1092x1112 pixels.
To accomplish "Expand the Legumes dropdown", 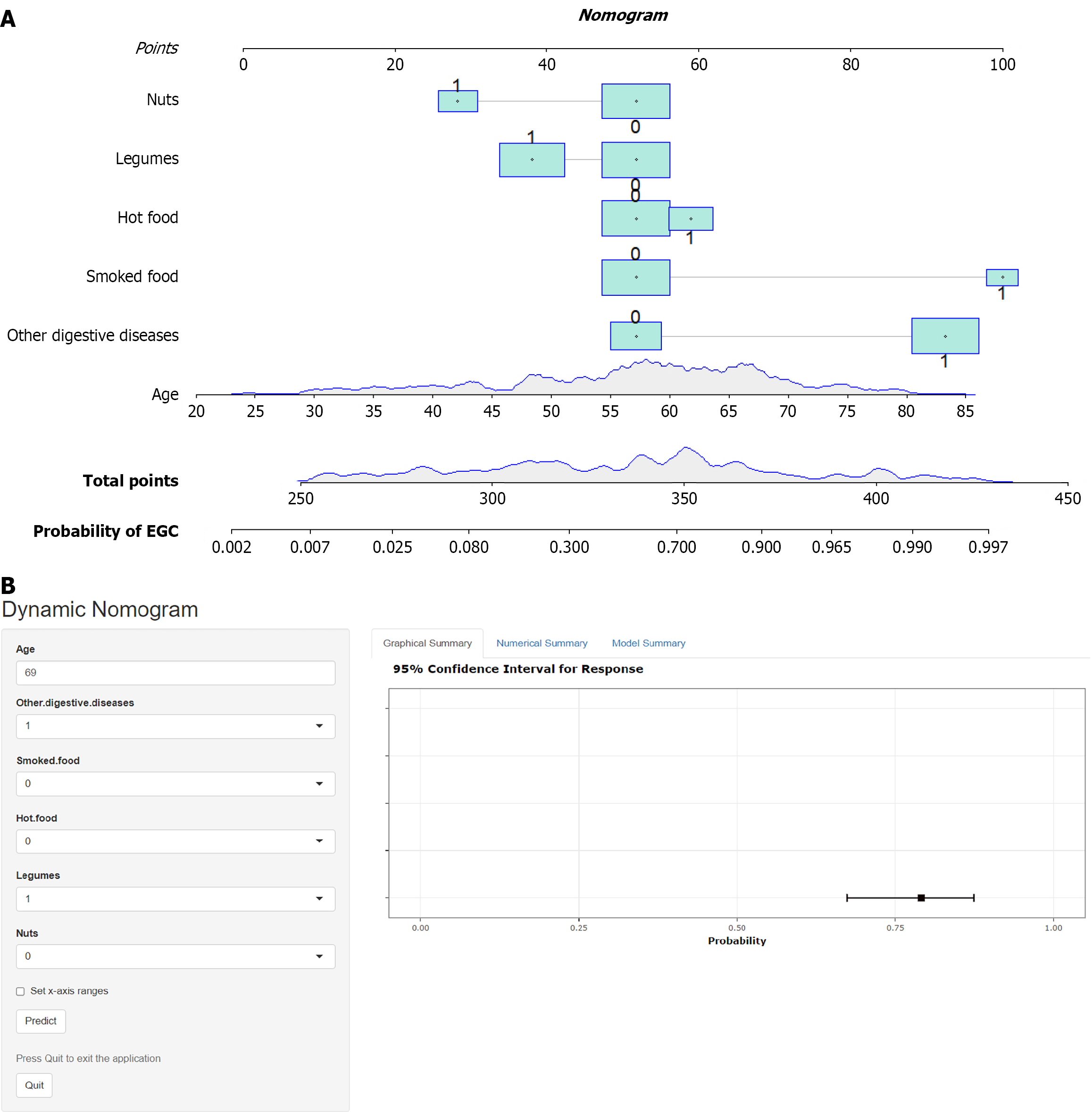I will (175, 899).
